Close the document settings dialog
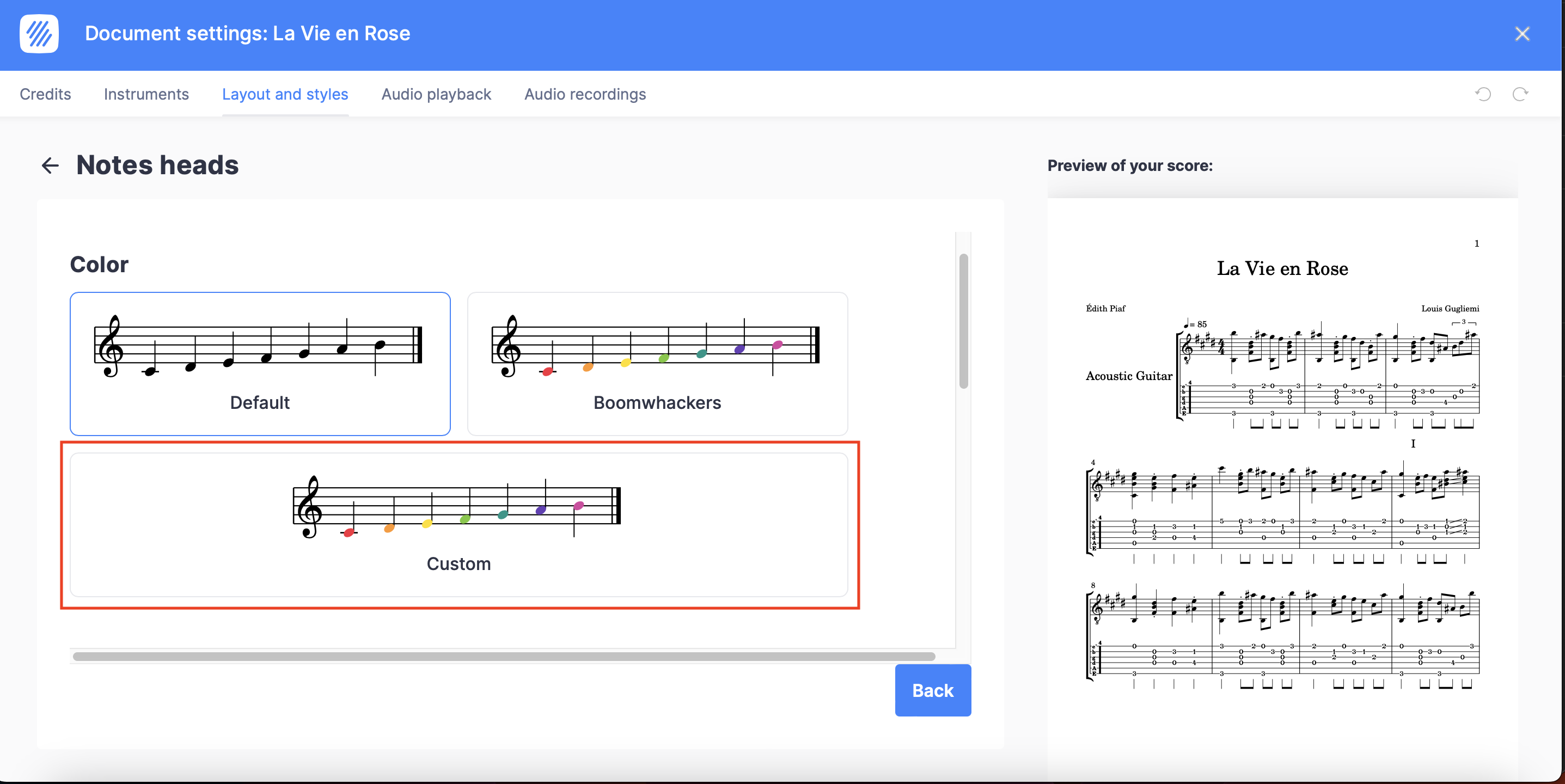 [1522, 34]
